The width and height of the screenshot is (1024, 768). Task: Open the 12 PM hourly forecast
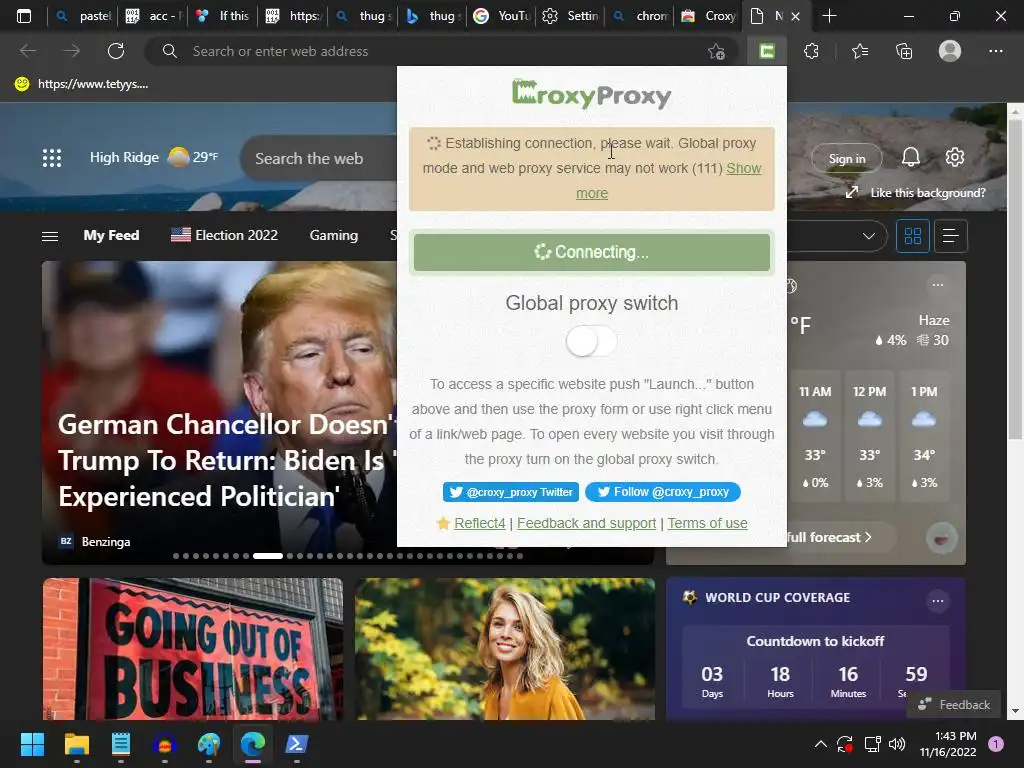[x=869, y=436]
